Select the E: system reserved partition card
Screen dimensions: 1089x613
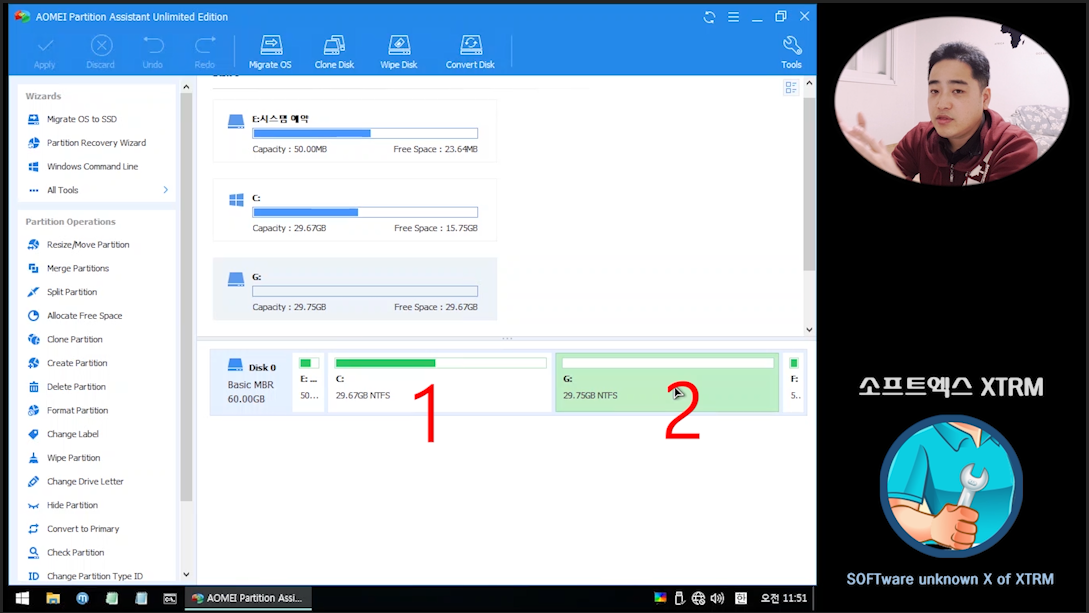coord(355,131)
